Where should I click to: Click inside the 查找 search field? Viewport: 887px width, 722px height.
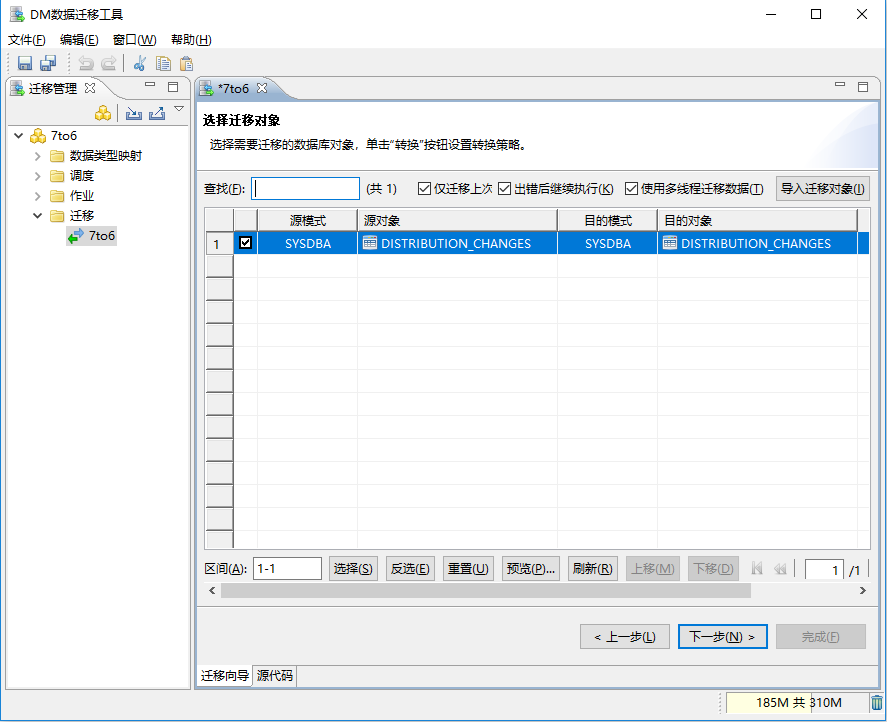point(306,188)
